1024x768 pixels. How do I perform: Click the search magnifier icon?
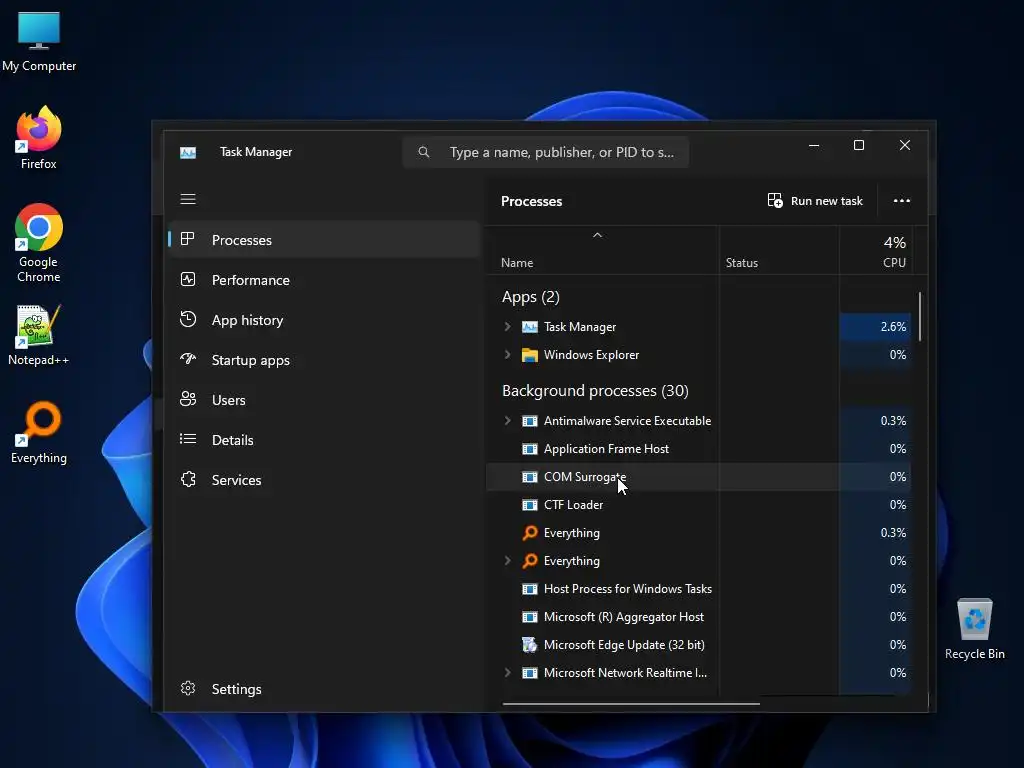pos(424,152)
